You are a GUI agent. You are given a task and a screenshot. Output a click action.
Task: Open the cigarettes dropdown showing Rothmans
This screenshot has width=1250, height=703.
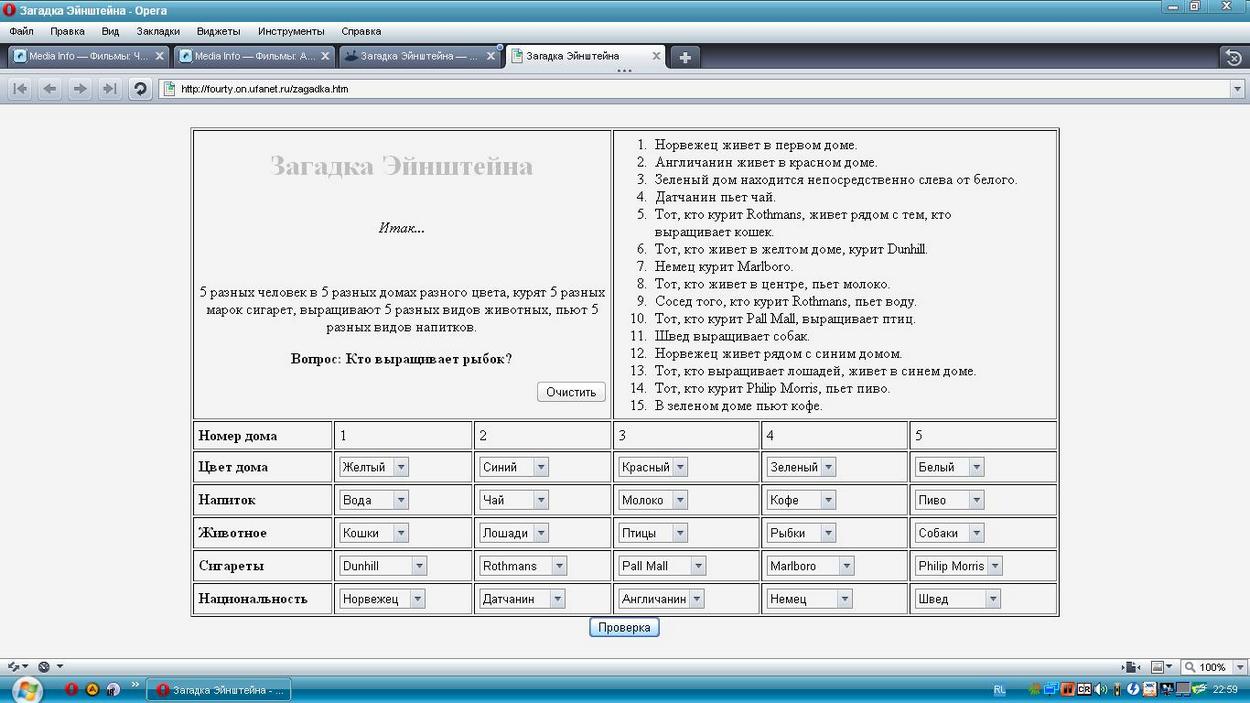coord(523,566)
